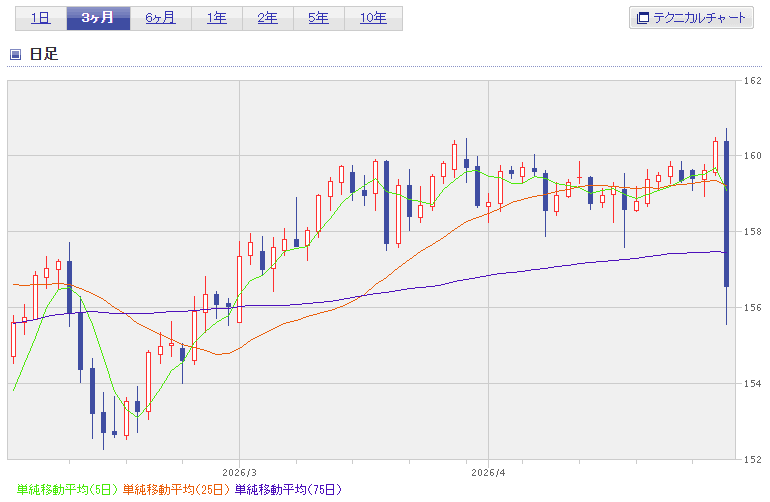This screenshot has width=770, height=502.
Task: Click the 162 price axis label
Action: click(x=752, y=81)
